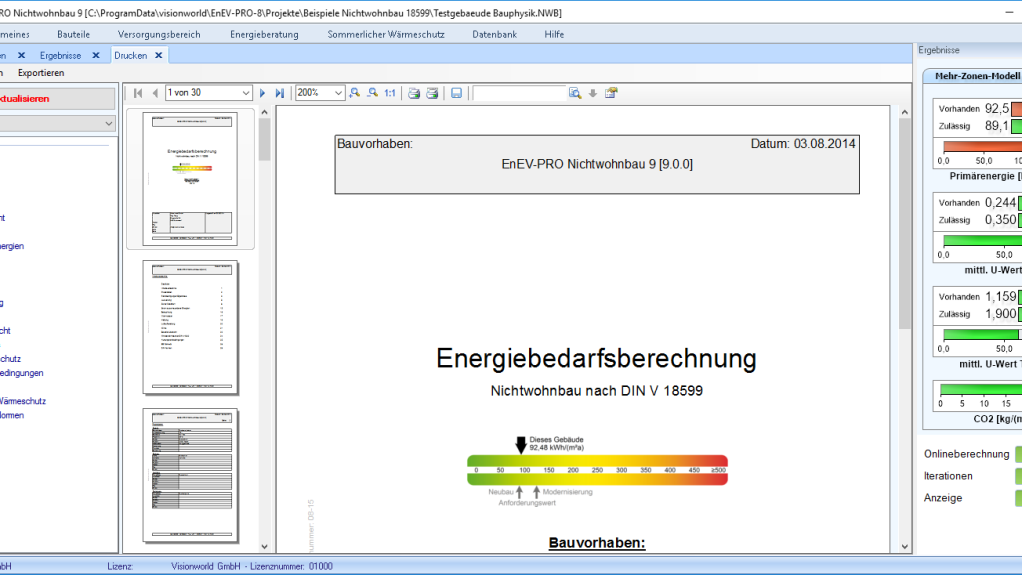Close the Drucken tab
The image size is (1022, 575).
tap(158, 55)
